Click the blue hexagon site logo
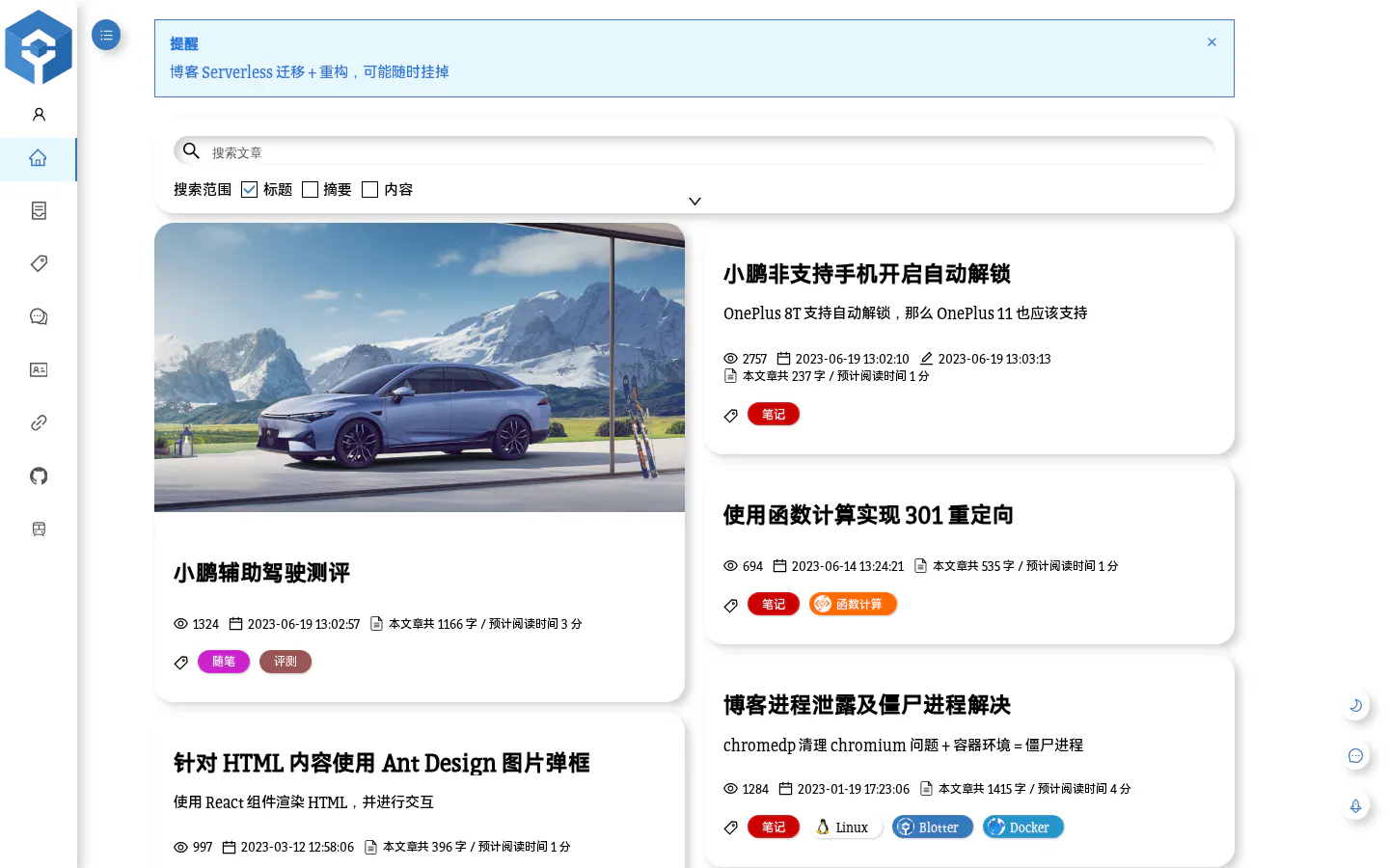1389x868 pixels. [39, 46]
